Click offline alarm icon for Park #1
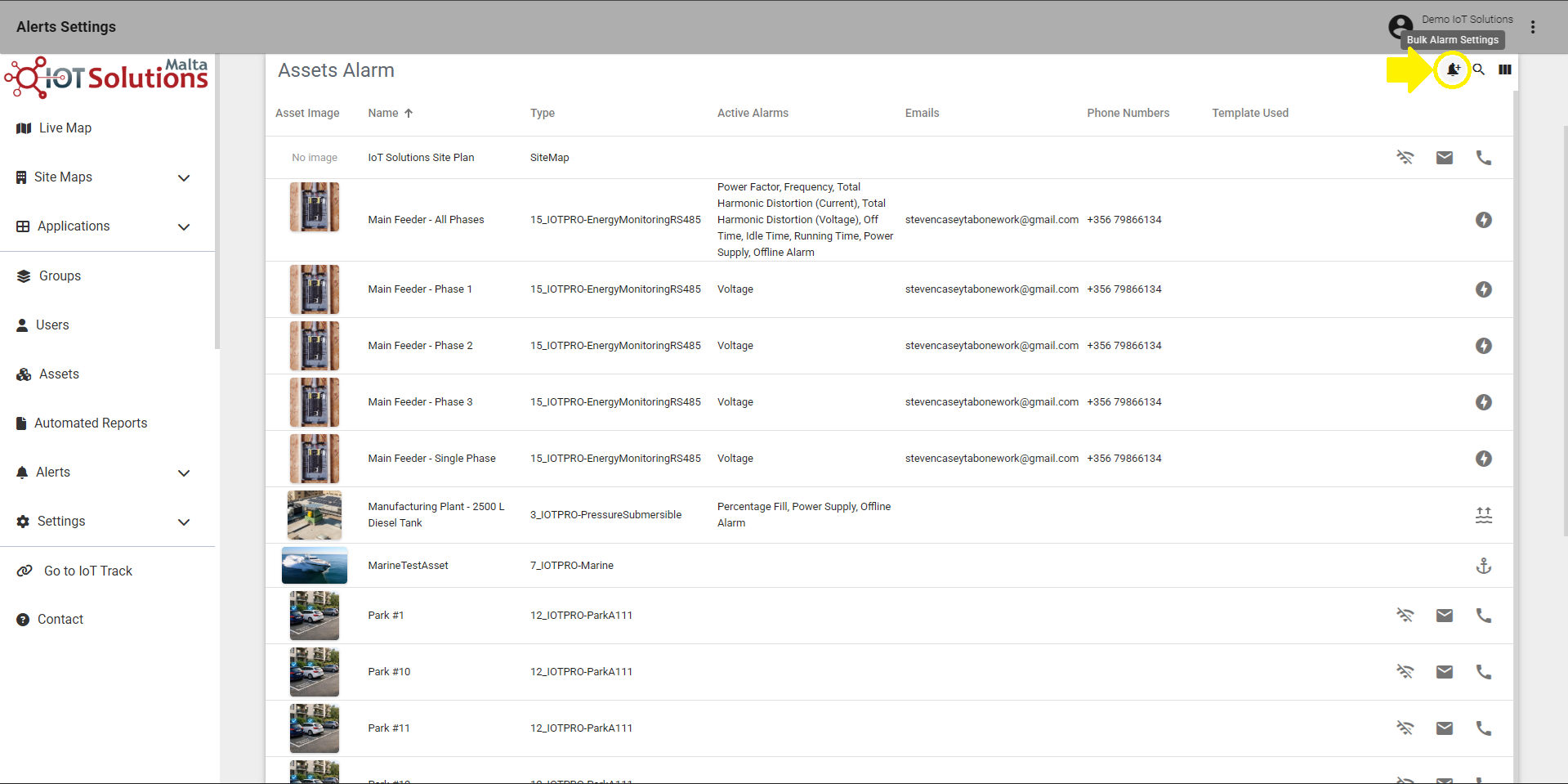1568x784 pixels. [1405, 616]
